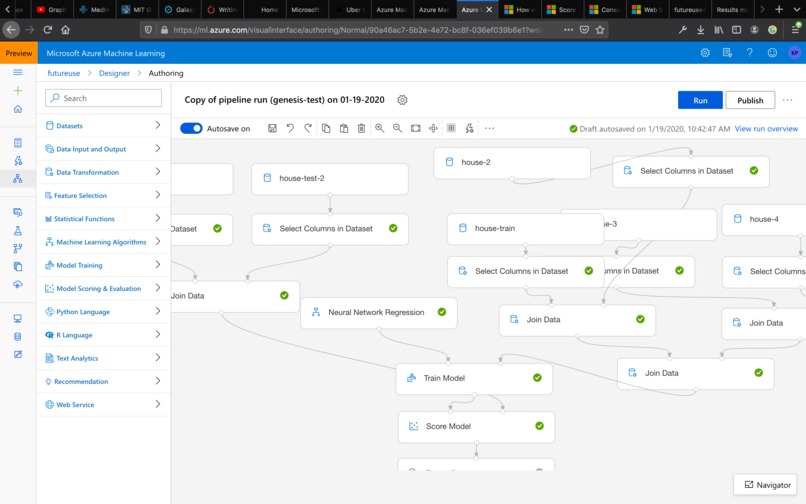Expand the Statistical Functions chevron

click(x=158, y=218)
